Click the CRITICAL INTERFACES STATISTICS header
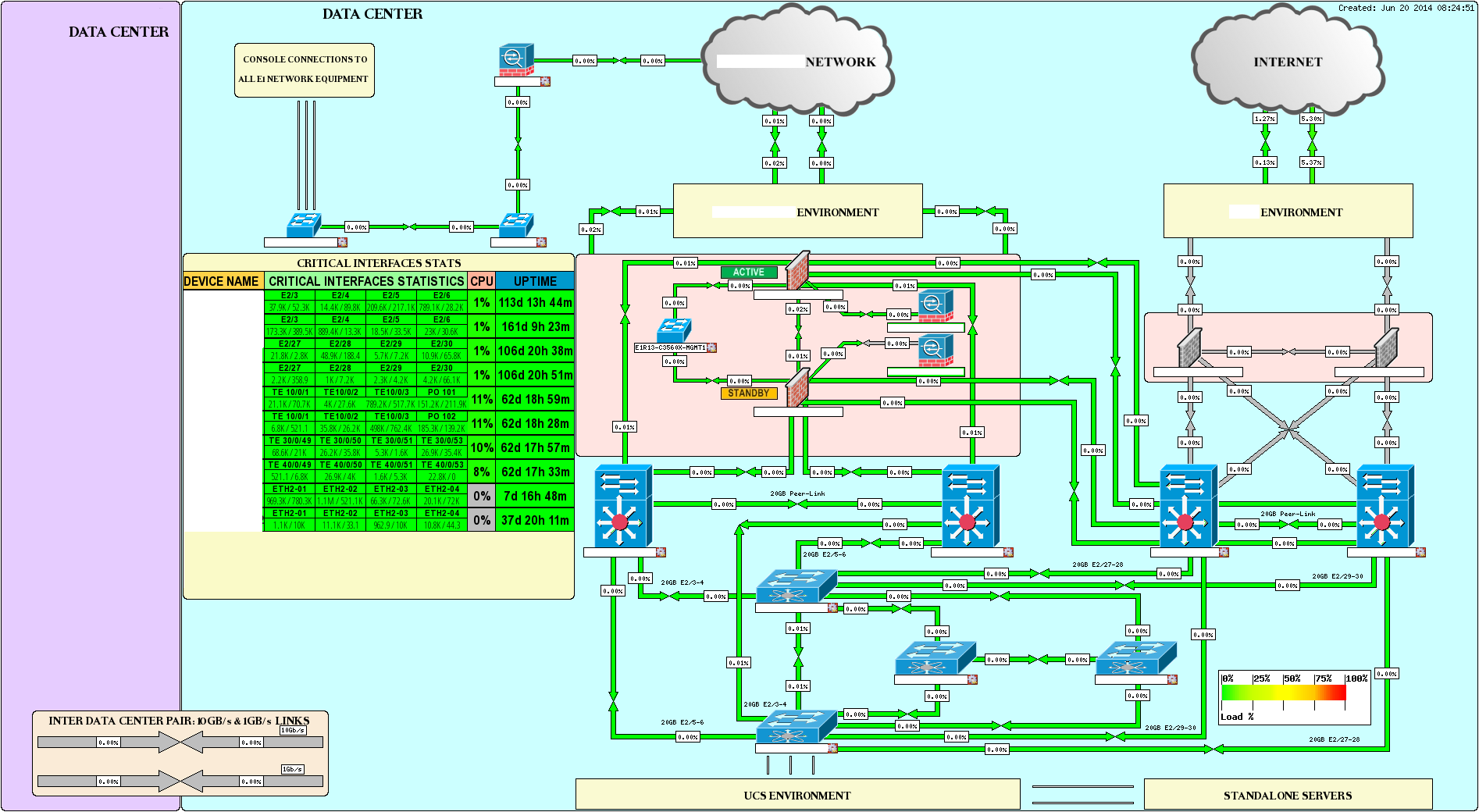The image size is (1479, 812). pos(366,281)
